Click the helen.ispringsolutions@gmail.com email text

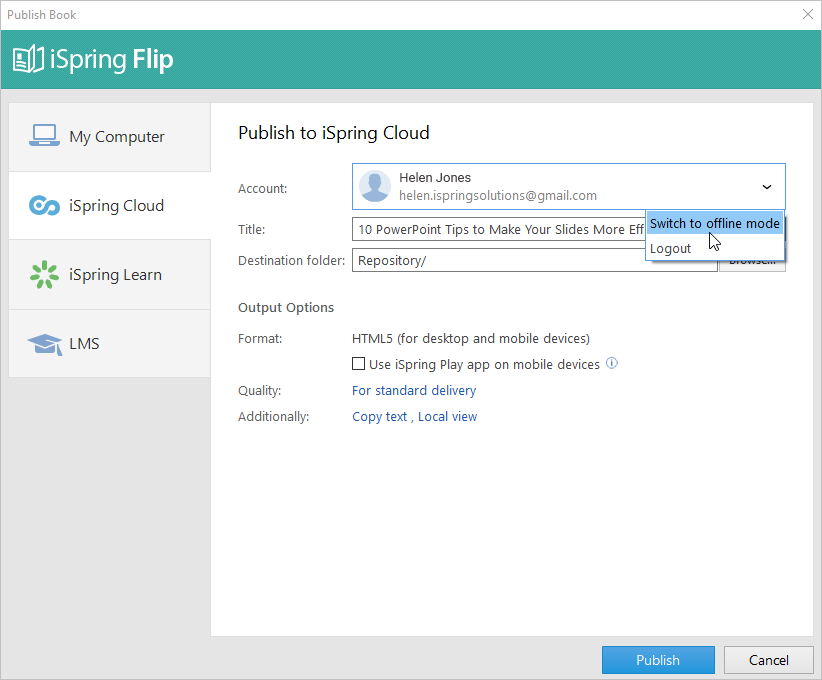click(497, 196)
